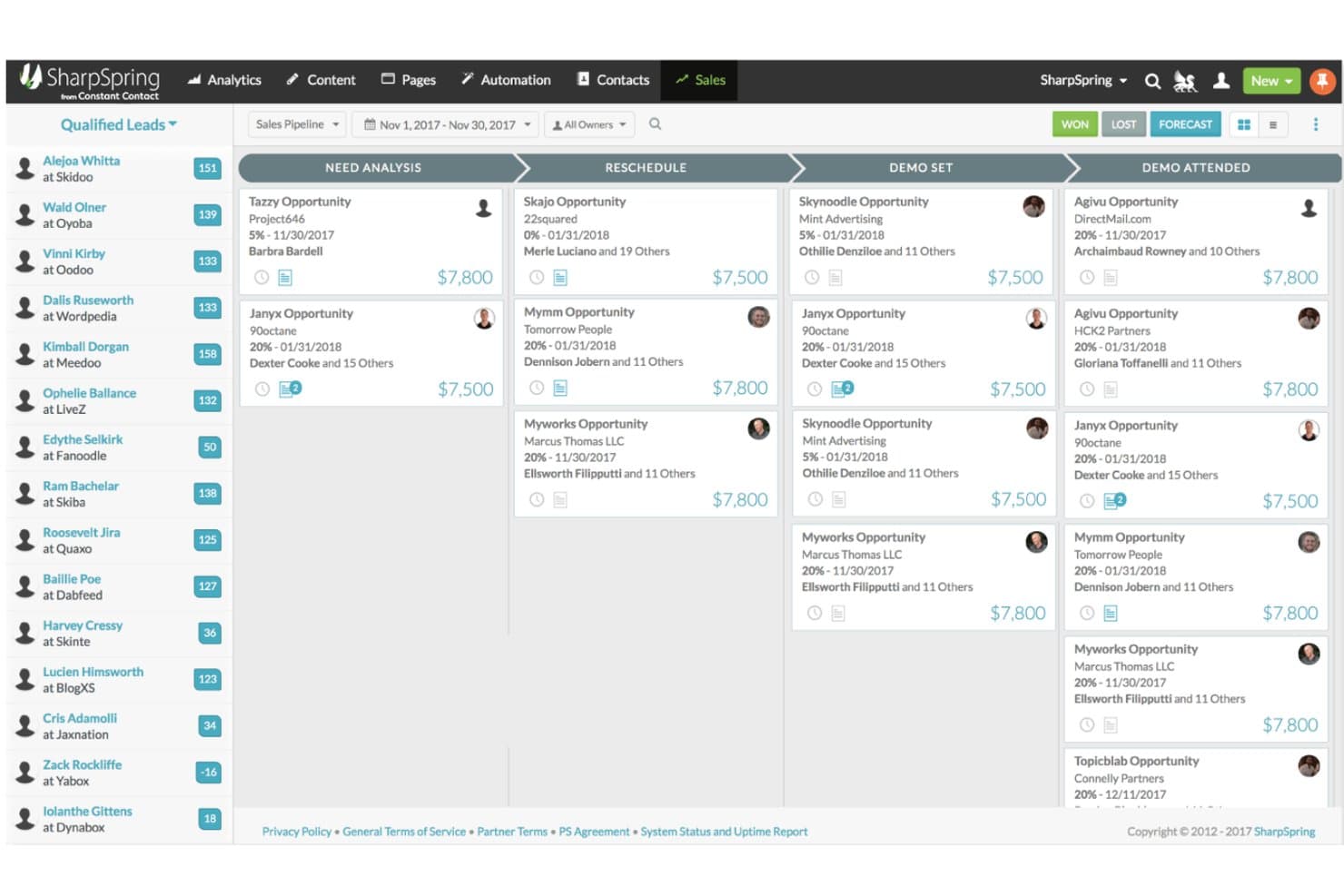1344x896 pixels.
Task: Open the Tazzy Opportunity card title
Action: tap(300, 202)
